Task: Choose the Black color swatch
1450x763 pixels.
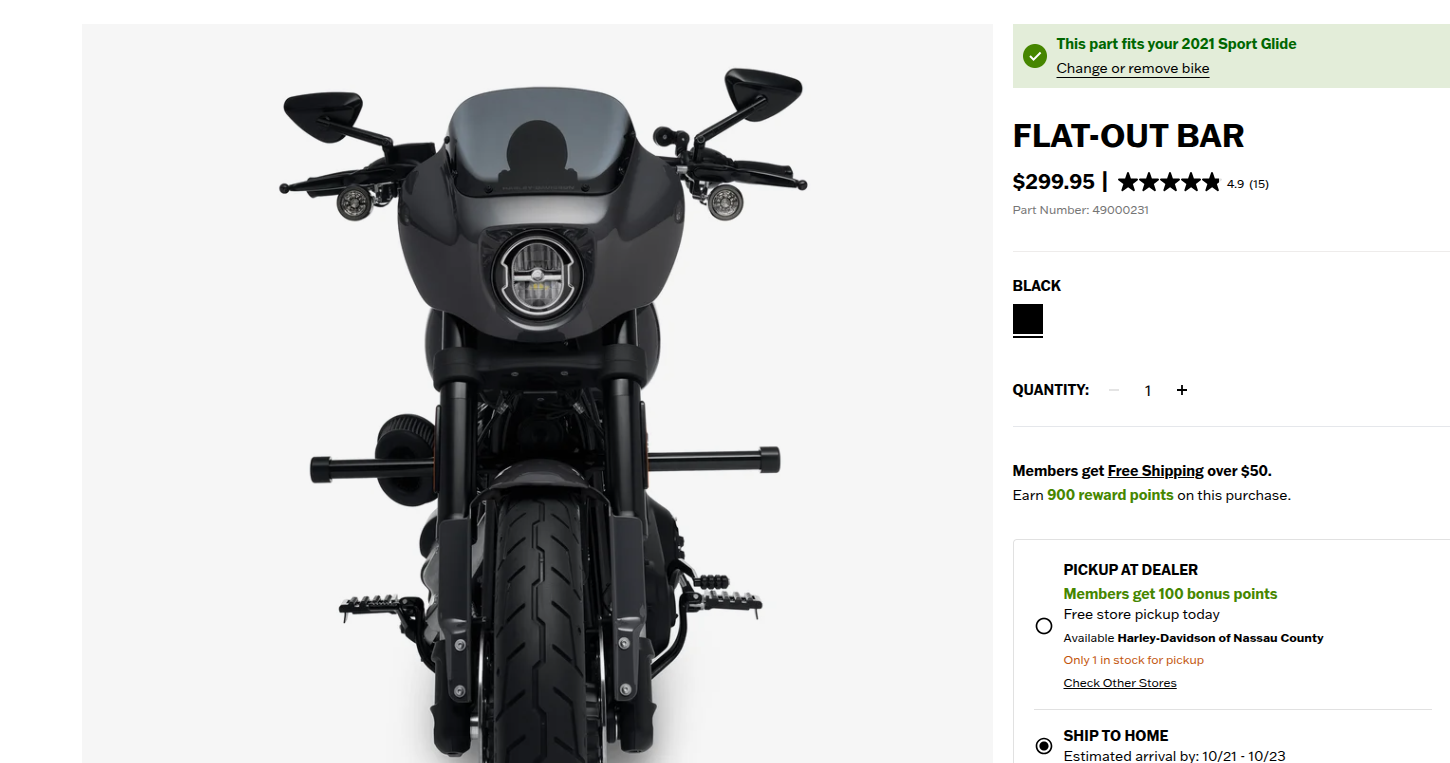Action: [x=1028, y=320]
